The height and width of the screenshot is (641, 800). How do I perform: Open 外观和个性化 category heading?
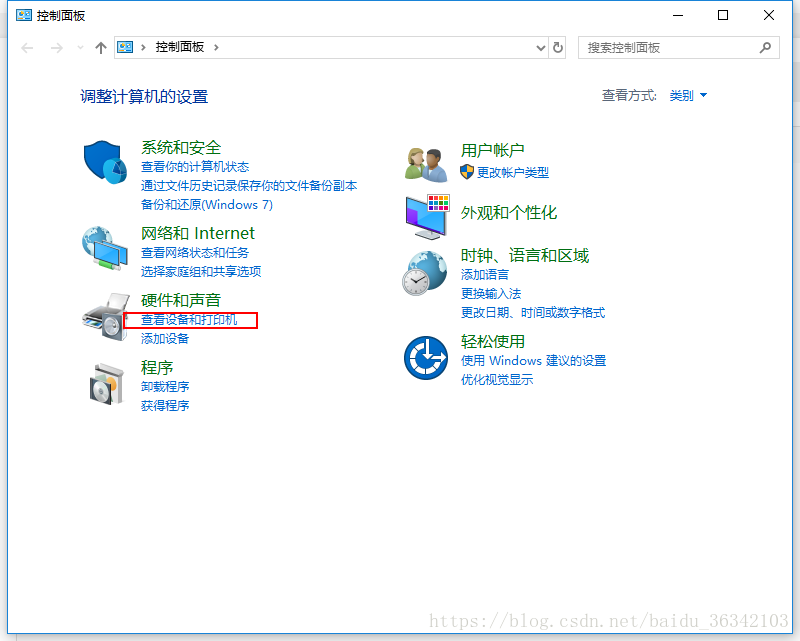pos(509,213)
